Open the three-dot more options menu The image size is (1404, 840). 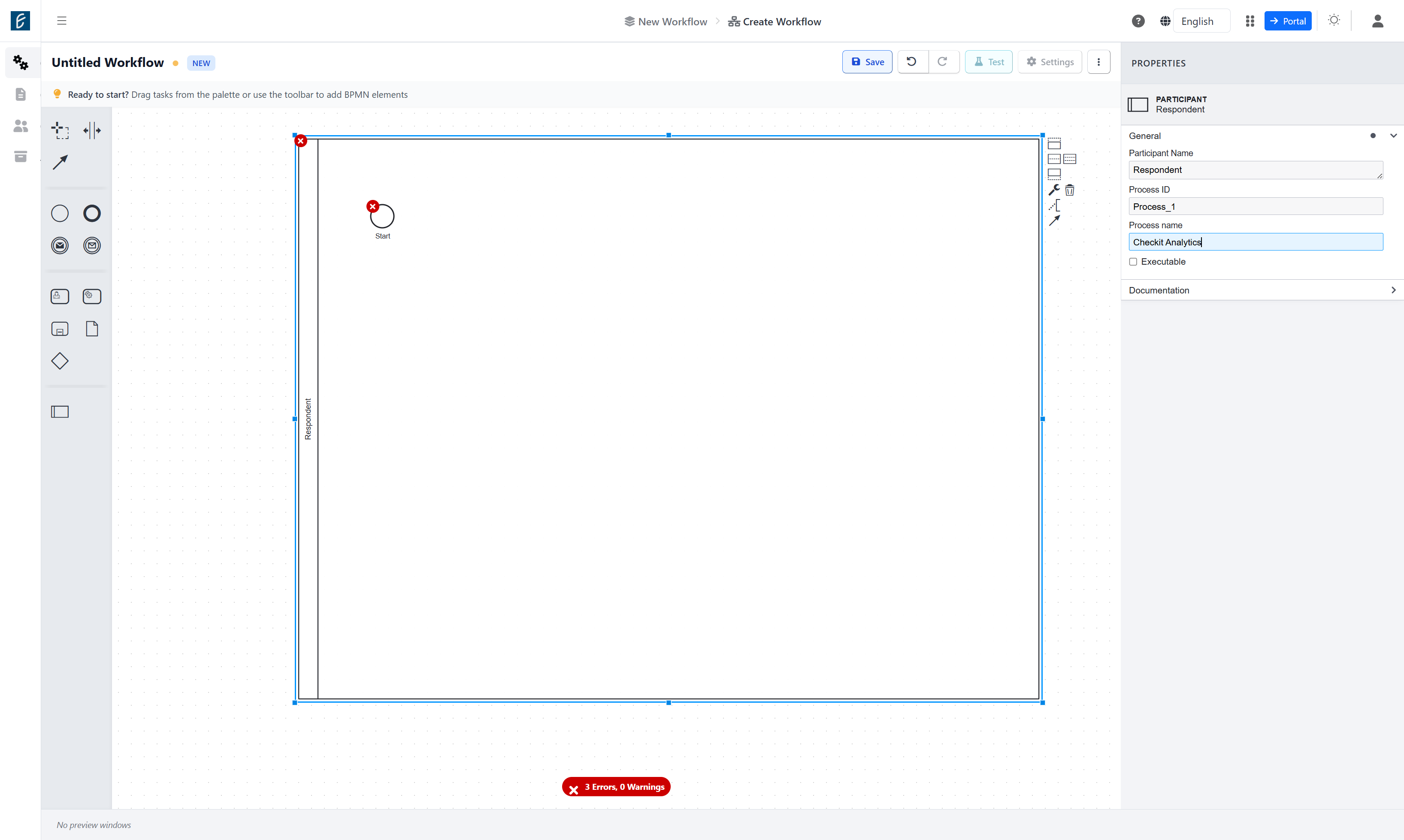(x=1098, y=62)
